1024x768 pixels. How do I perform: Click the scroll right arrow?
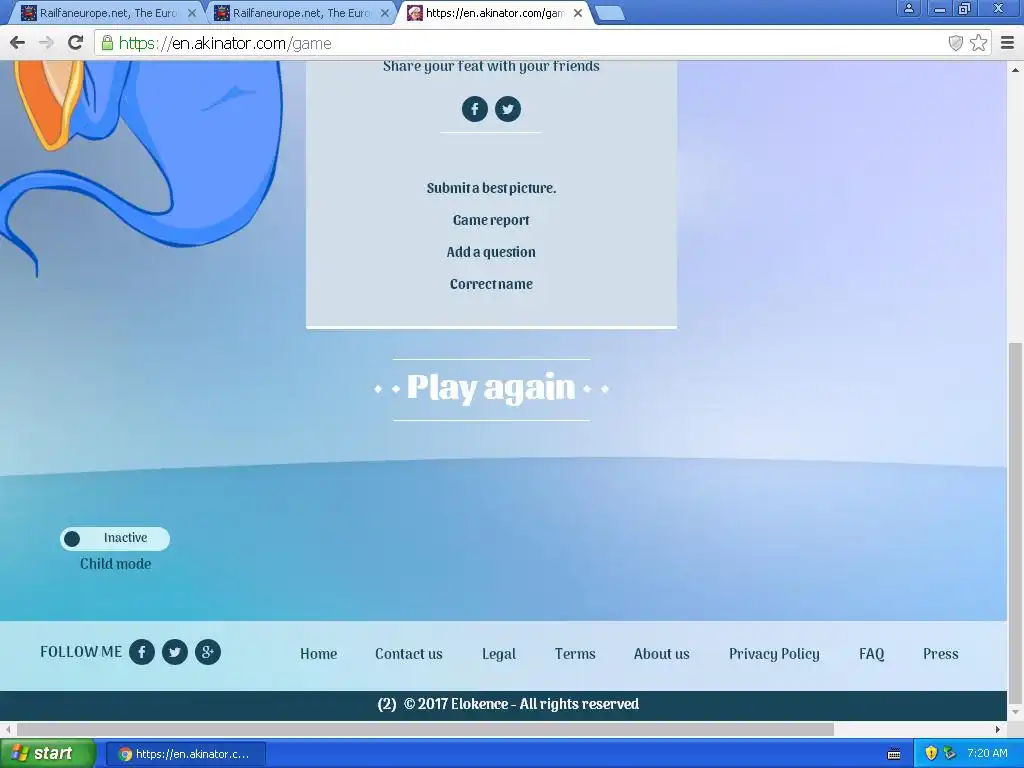pos(998,729)
